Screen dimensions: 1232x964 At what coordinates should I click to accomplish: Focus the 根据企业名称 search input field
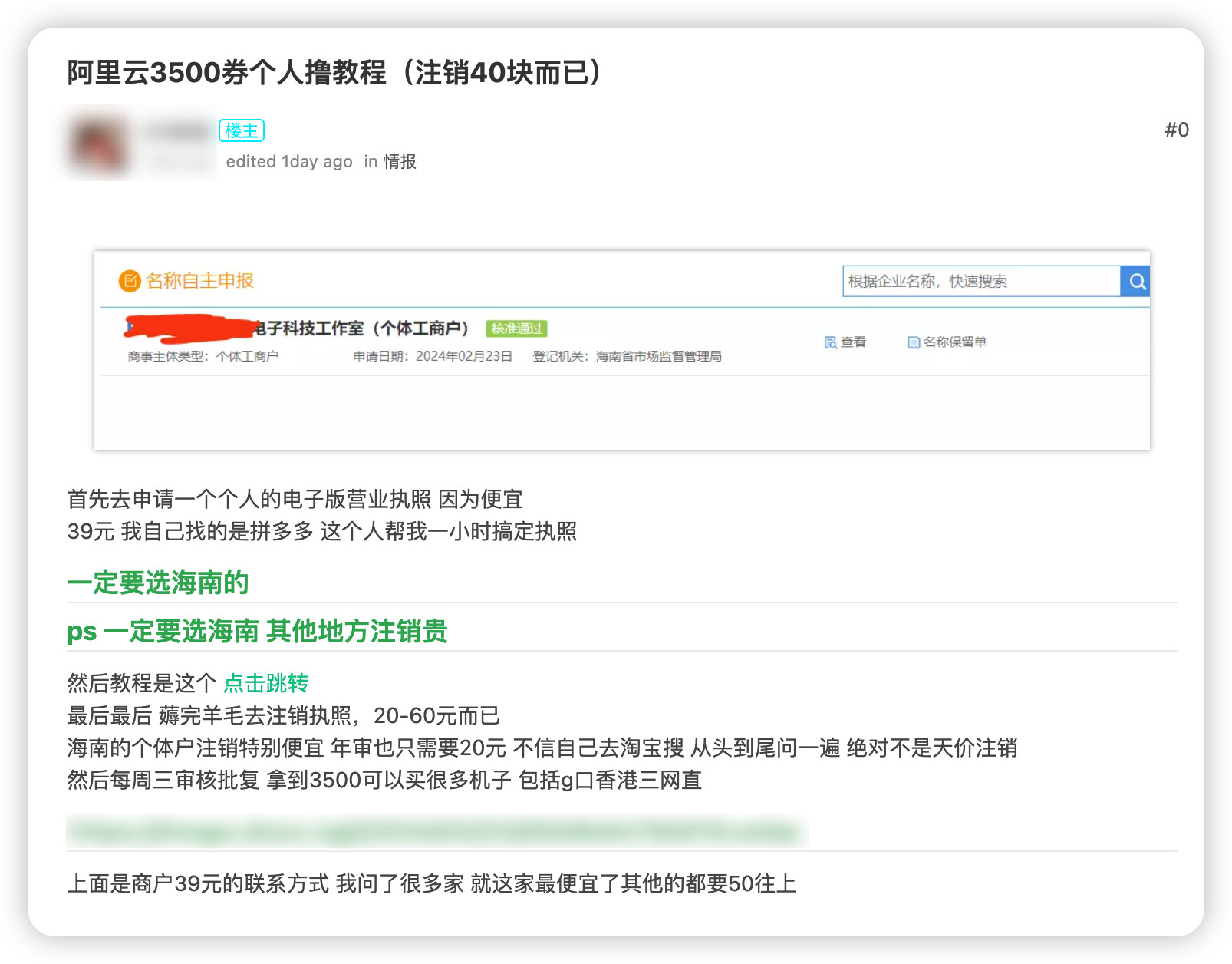pos(981,282)
